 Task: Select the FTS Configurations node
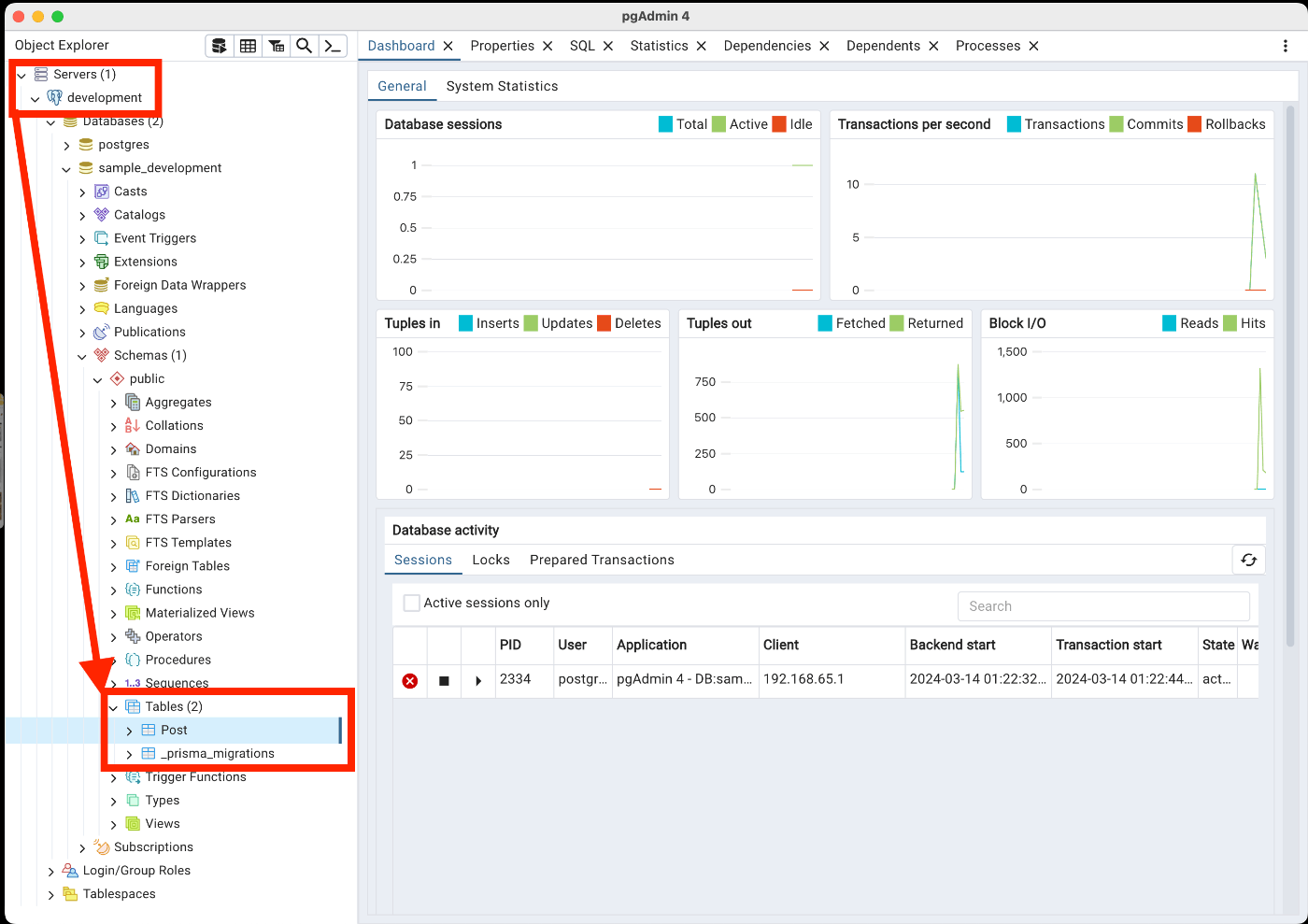[x=200, y=472]
